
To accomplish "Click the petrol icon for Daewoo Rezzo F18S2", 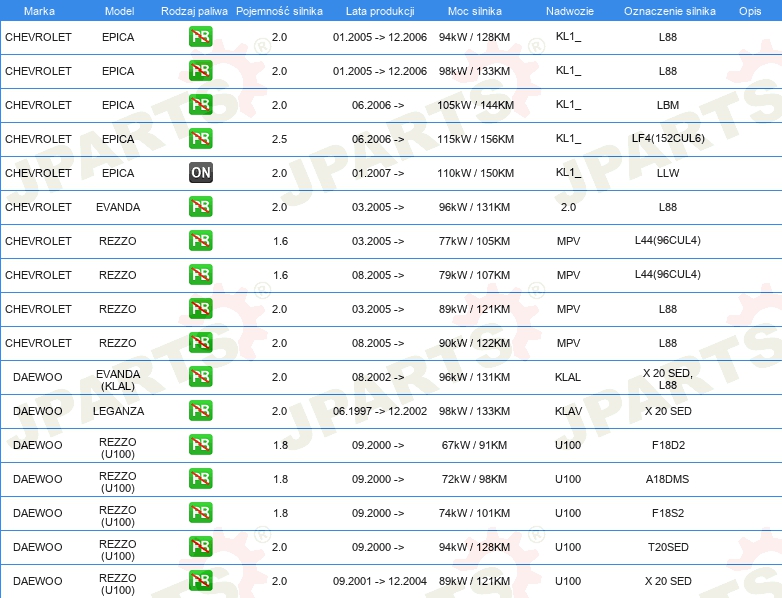I will pyautogui.click(x=200, y=512).
